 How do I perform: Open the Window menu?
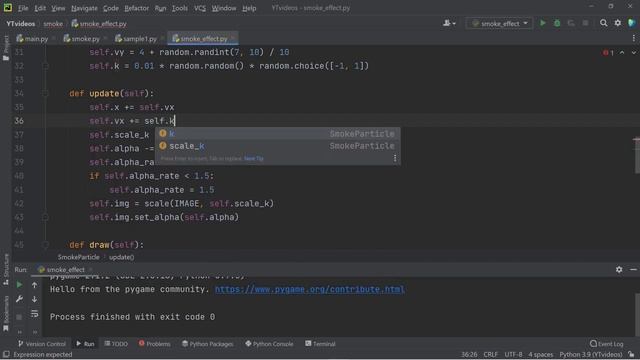point(224,8)
